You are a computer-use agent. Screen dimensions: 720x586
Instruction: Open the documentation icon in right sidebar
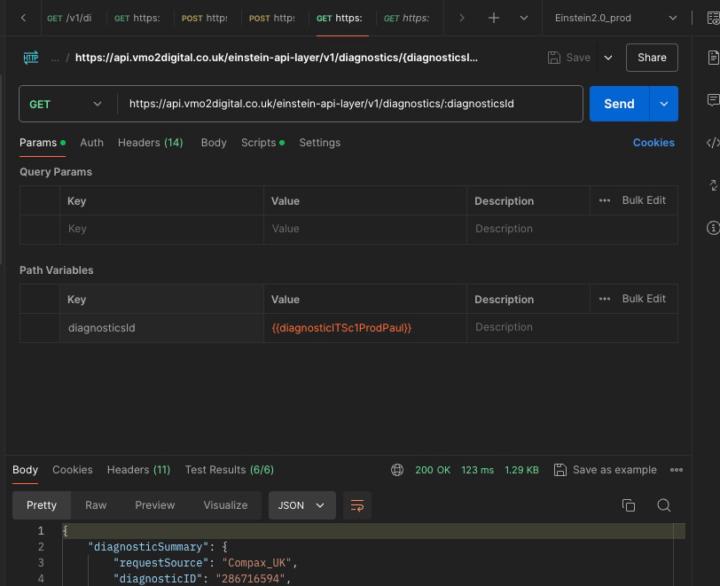[x=712, y=58]
